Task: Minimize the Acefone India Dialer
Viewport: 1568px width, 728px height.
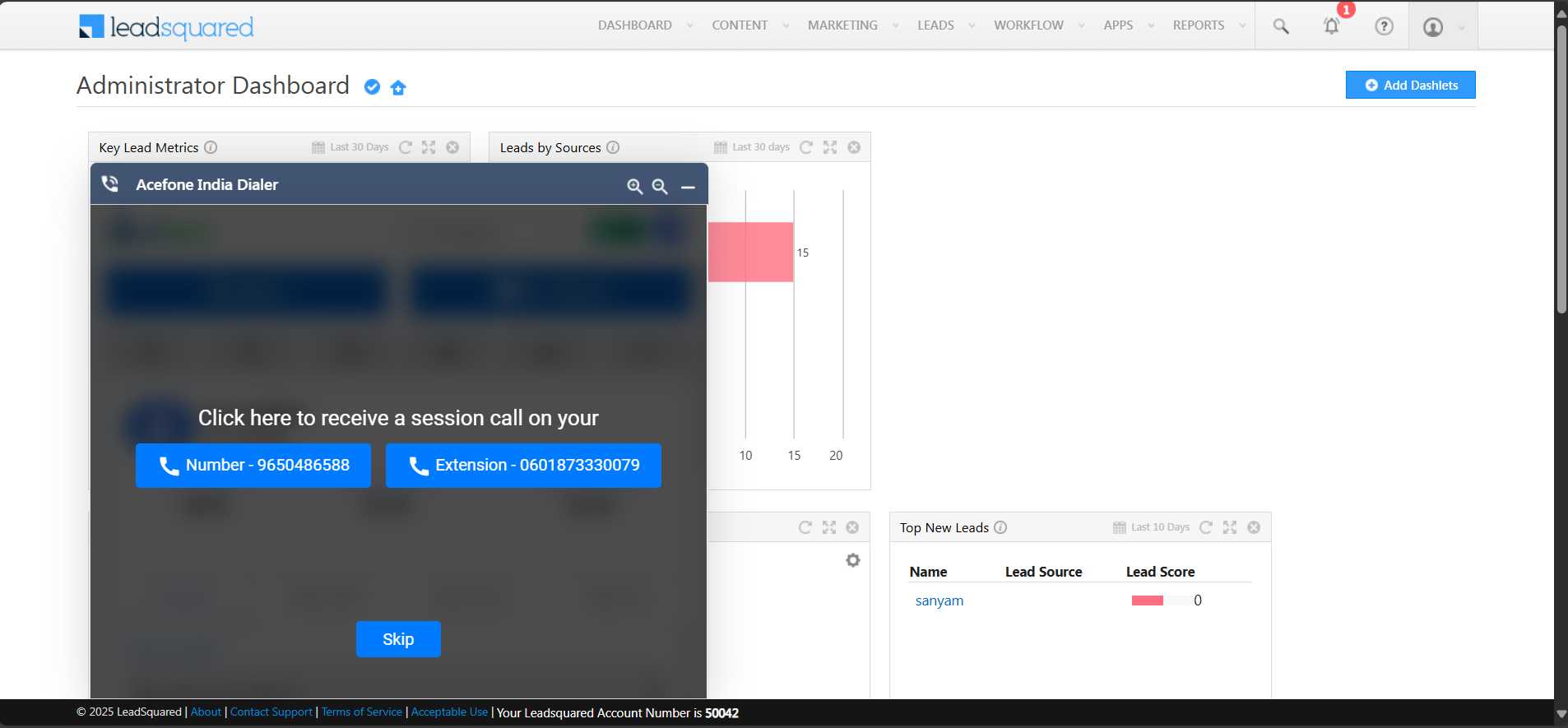Action: coord(688,188)
